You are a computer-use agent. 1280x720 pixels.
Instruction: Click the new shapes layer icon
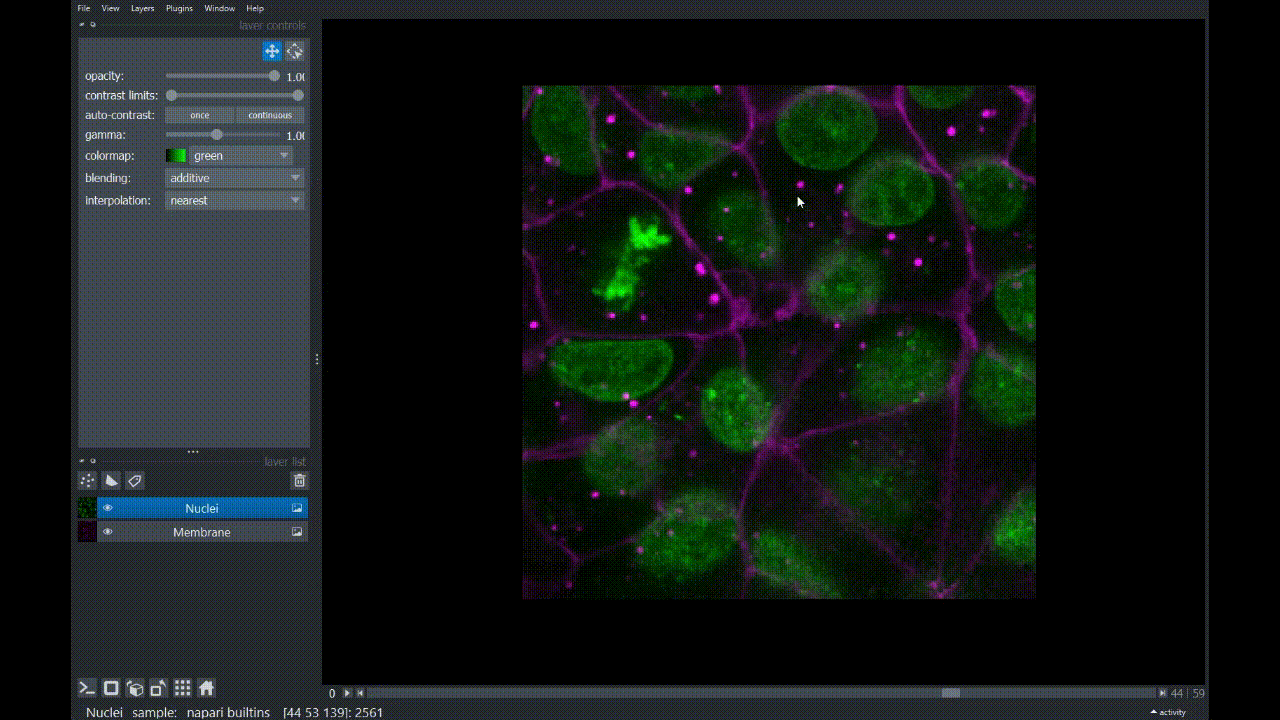point(111,481)
